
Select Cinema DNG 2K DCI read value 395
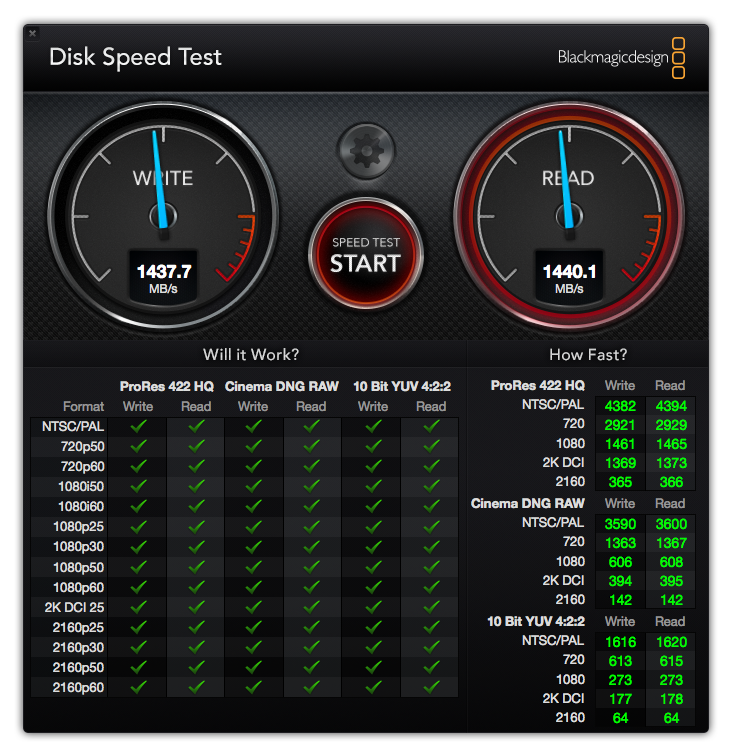(x=671, y=581)
